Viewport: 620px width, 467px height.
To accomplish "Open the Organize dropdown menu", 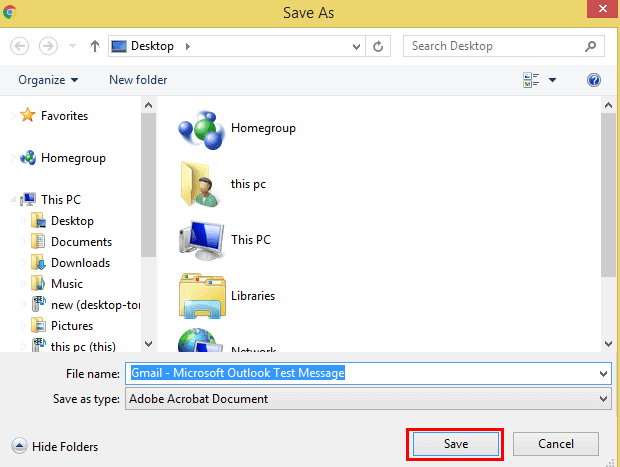I will click(47, 80).
